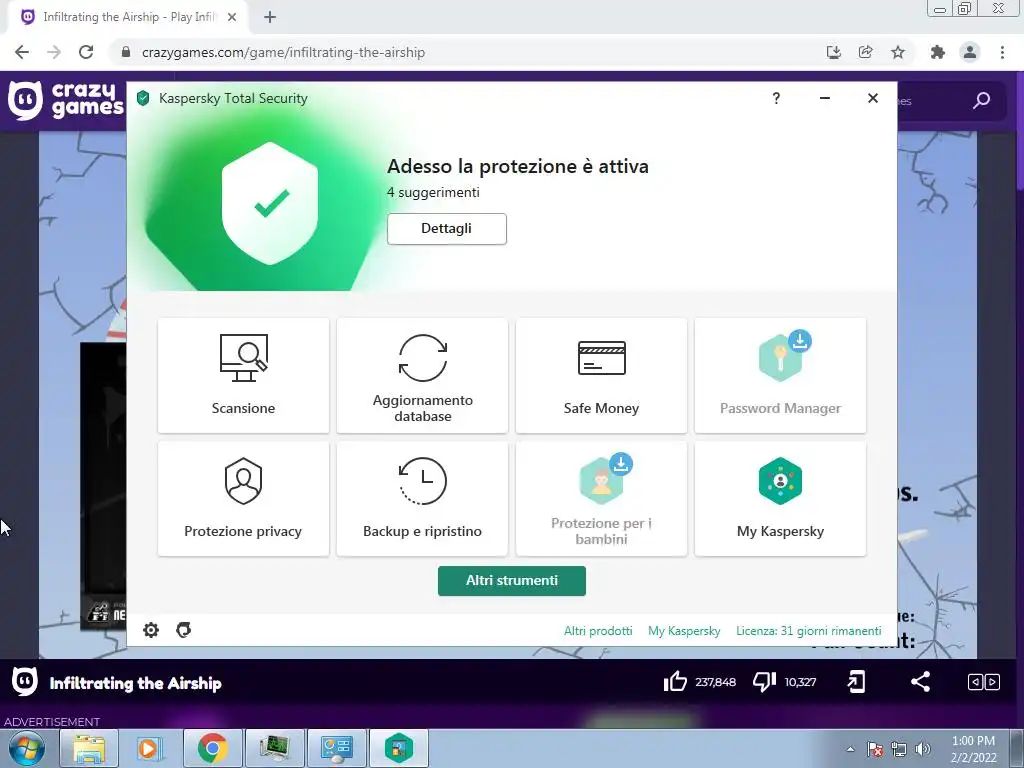
Task: Open Protezione privacy tile
Action: (243, 499)
